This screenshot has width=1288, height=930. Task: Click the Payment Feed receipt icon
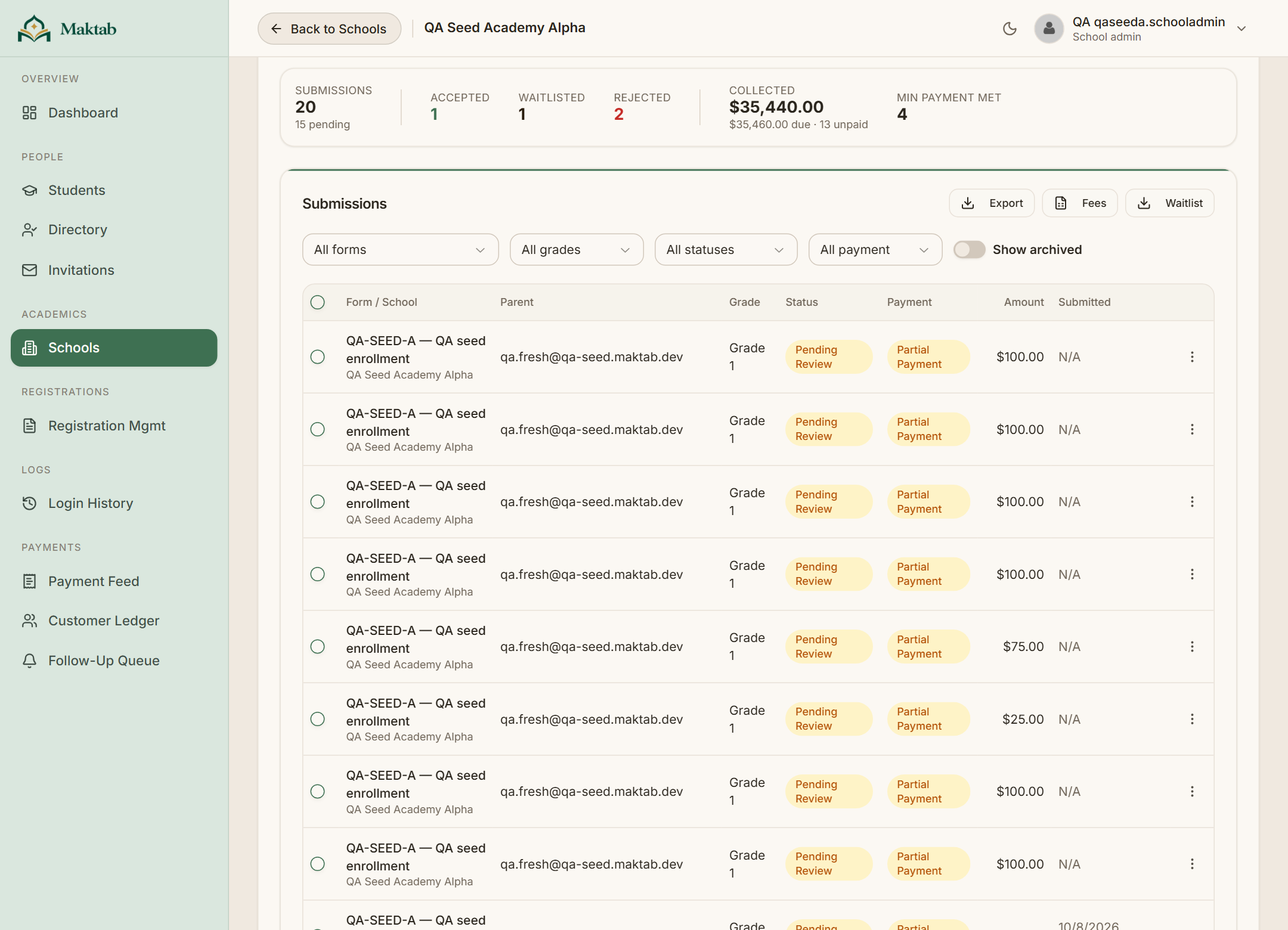[x=29, y=581]
